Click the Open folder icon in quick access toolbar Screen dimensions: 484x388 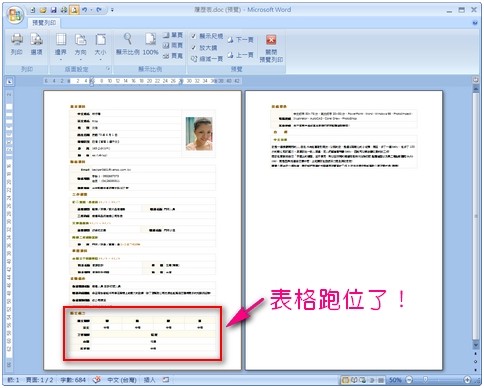(x=43, y=10)
